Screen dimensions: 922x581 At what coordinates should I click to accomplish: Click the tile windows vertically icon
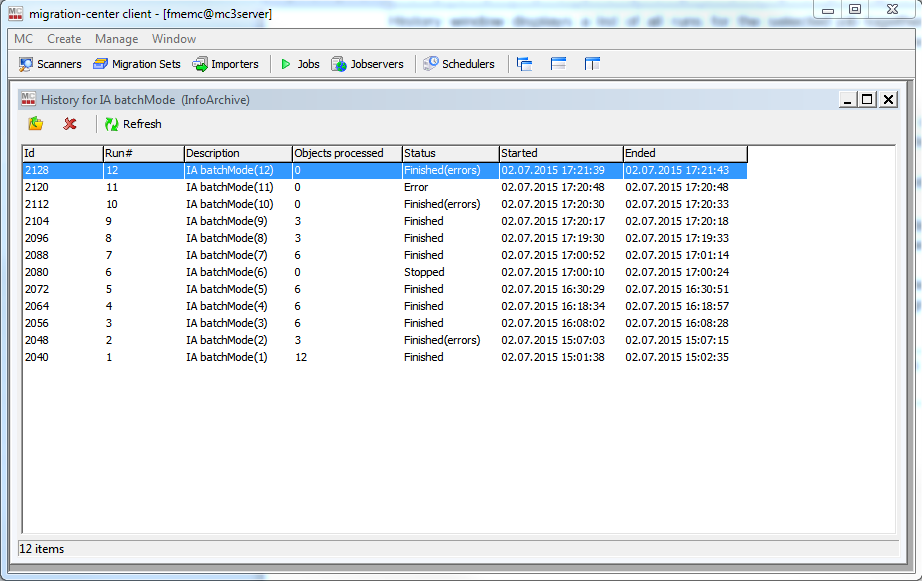click(592, 64)
